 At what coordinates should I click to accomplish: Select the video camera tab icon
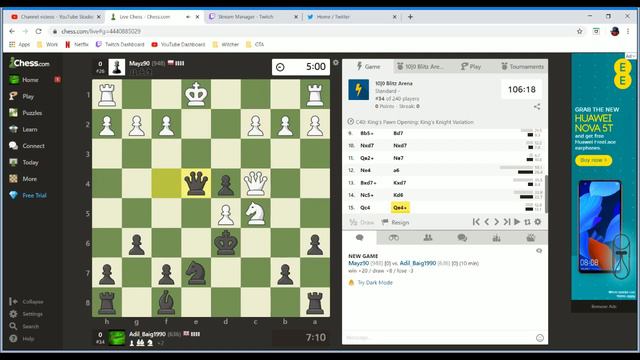tap(531, 238)
